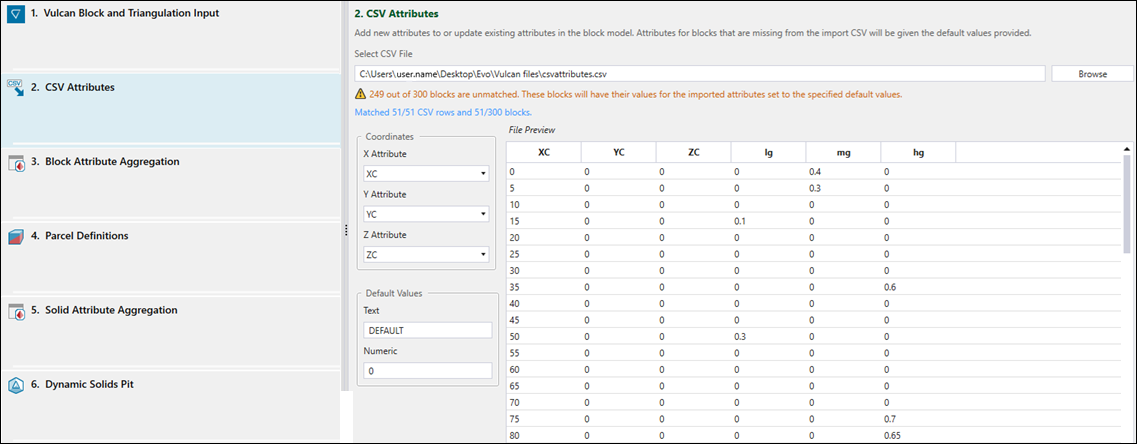Select step 6 Dynamic Solids Pit
Screen dimensions: 1137x444
[x=88, y=384]
